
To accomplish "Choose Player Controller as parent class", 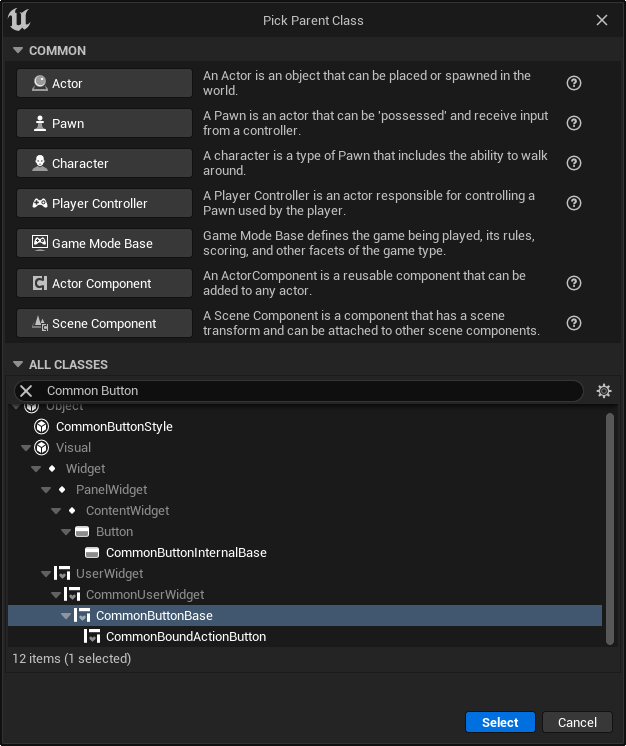I will pos(104,203).
